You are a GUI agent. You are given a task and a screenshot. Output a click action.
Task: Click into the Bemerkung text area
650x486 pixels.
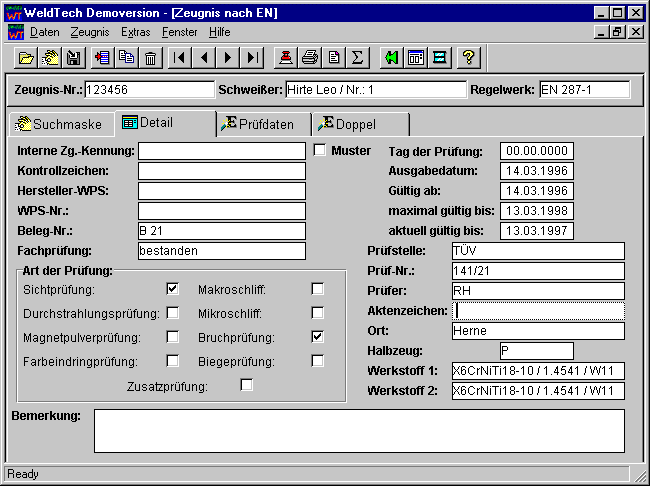coord(359,431)
